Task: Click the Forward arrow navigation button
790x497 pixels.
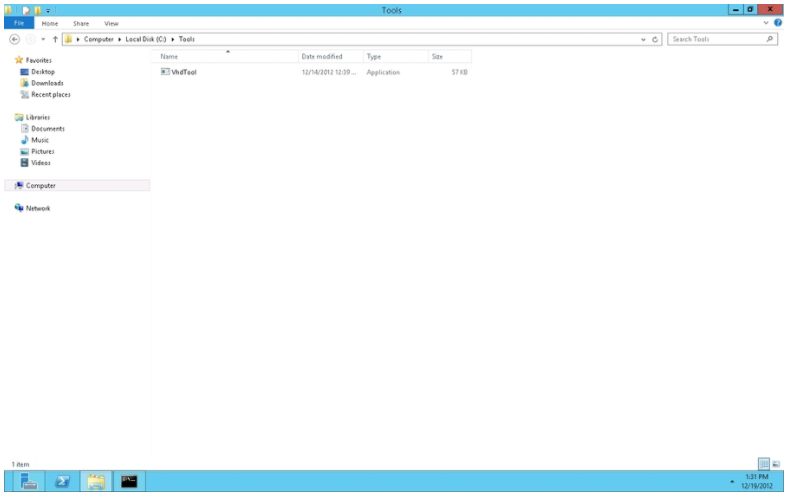Action: point(30,39)
